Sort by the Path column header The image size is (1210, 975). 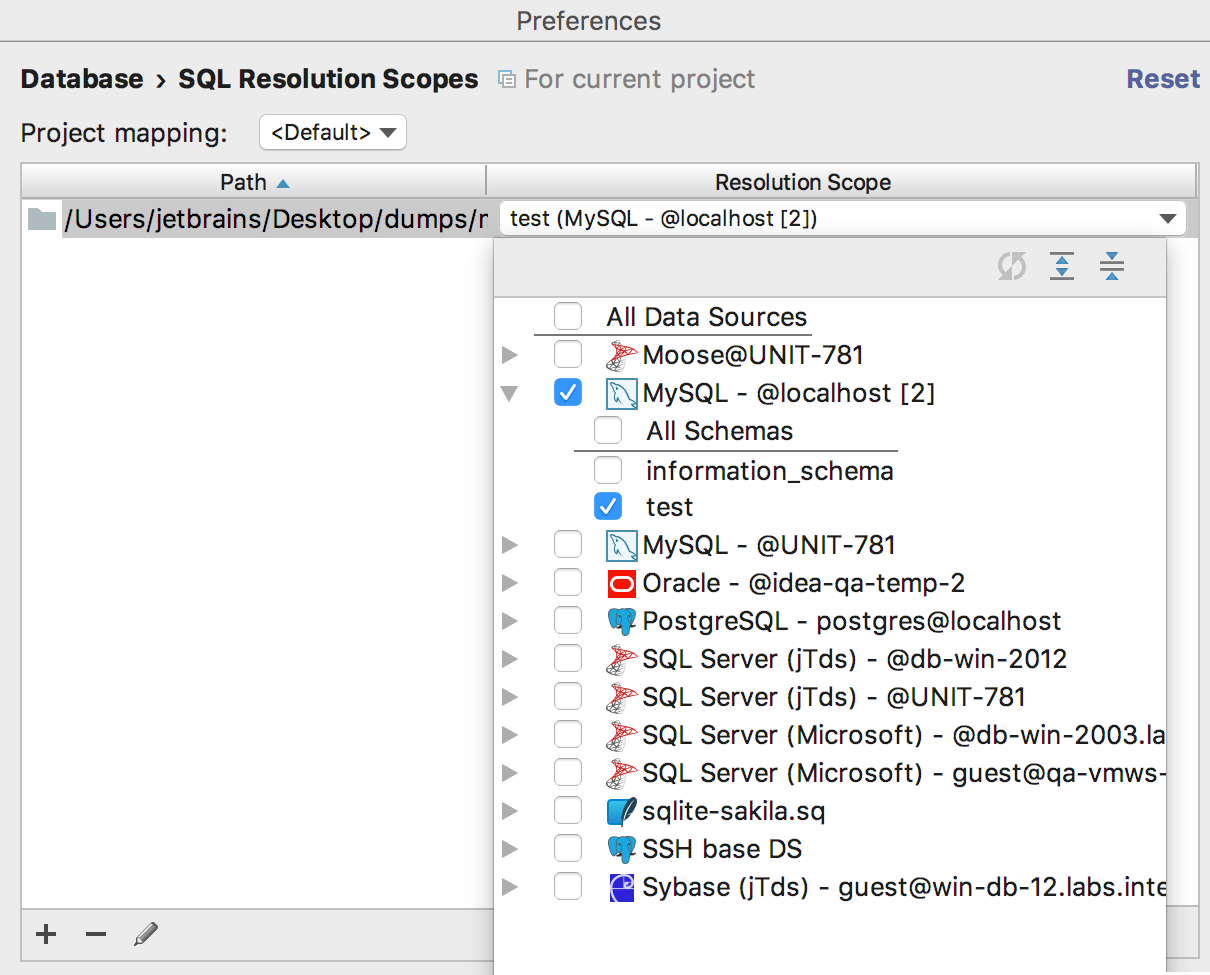(254, 182)
